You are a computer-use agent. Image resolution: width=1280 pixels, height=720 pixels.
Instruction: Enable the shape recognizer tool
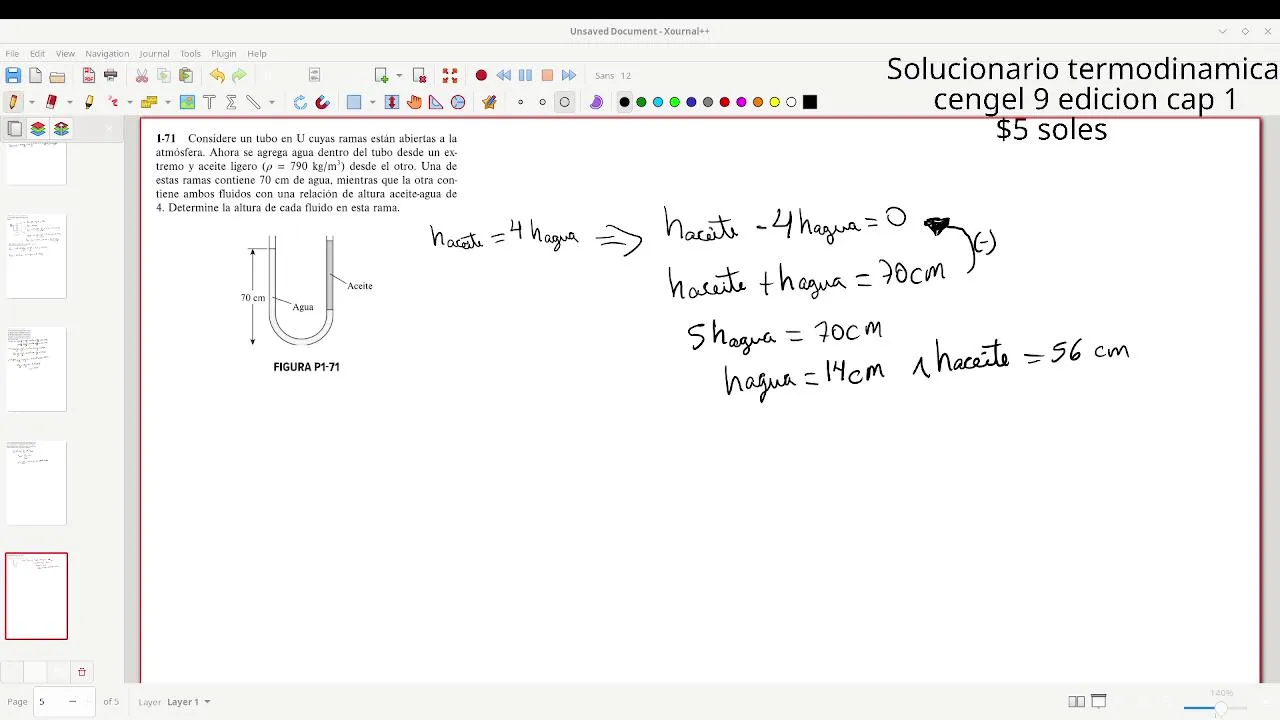pyautogui.click(x=112, y=102)
